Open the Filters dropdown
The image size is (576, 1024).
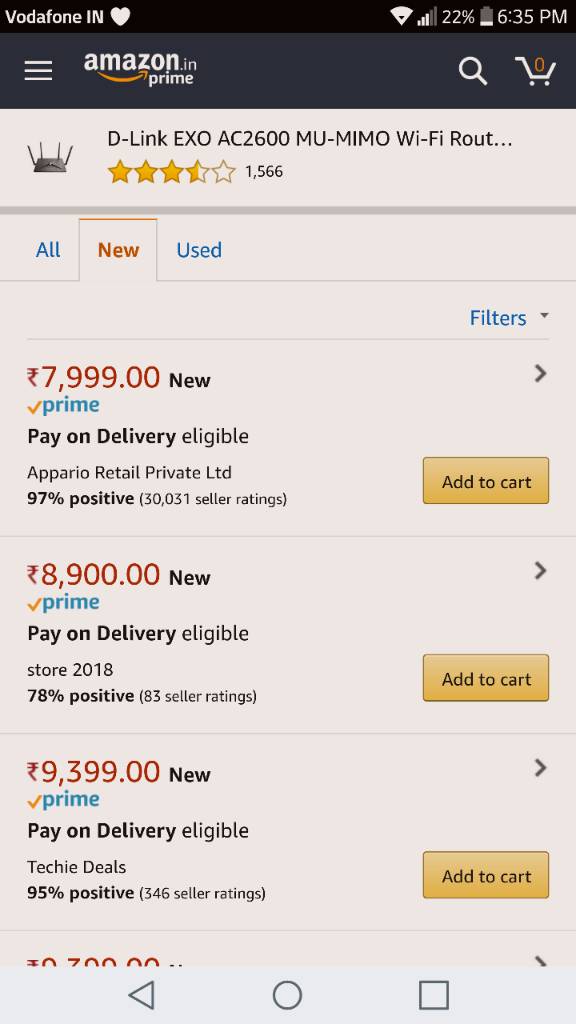point(509,318)
